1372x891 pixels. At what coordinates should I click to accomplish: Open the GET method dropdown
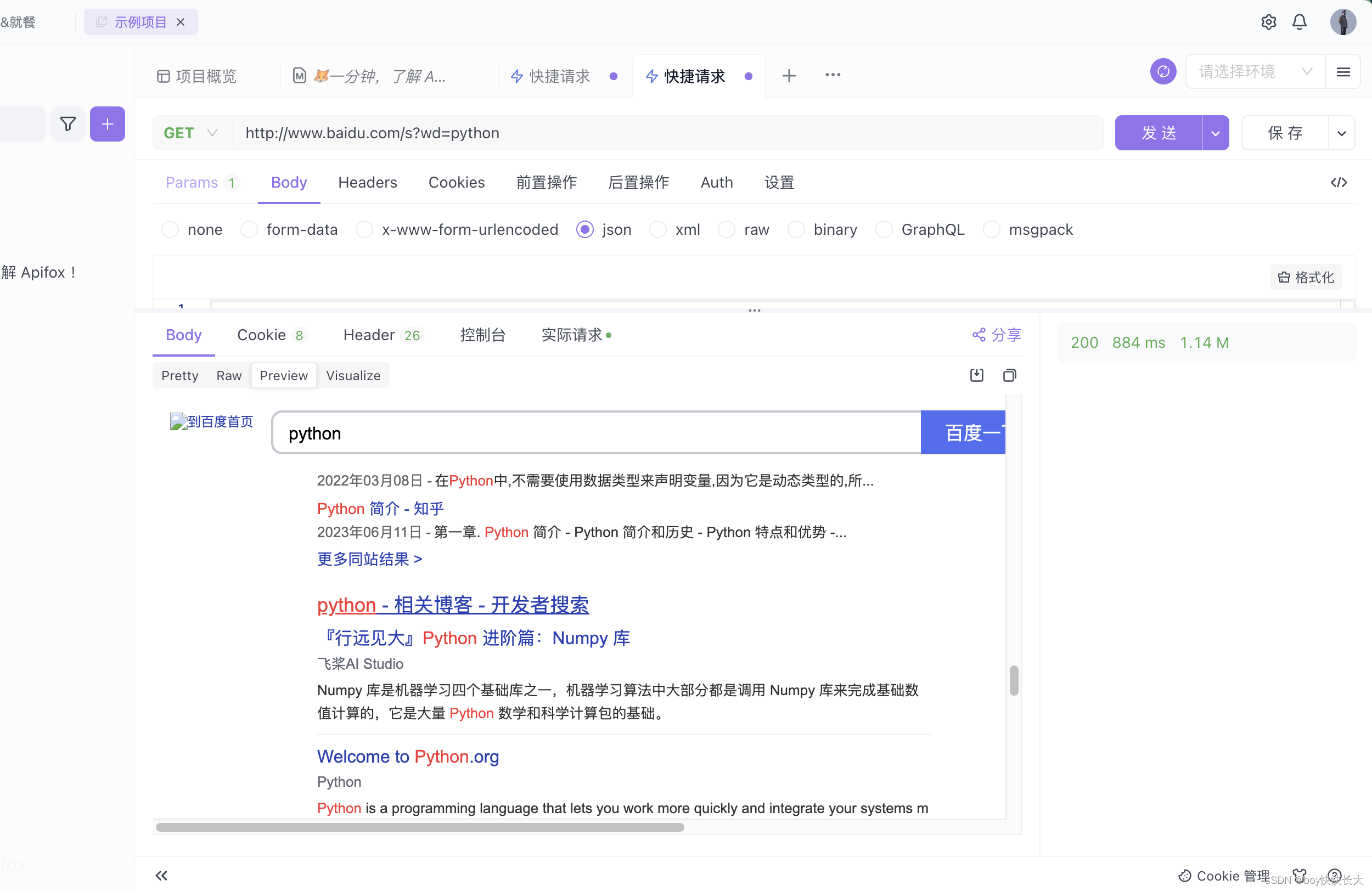(x=192, y=133)
